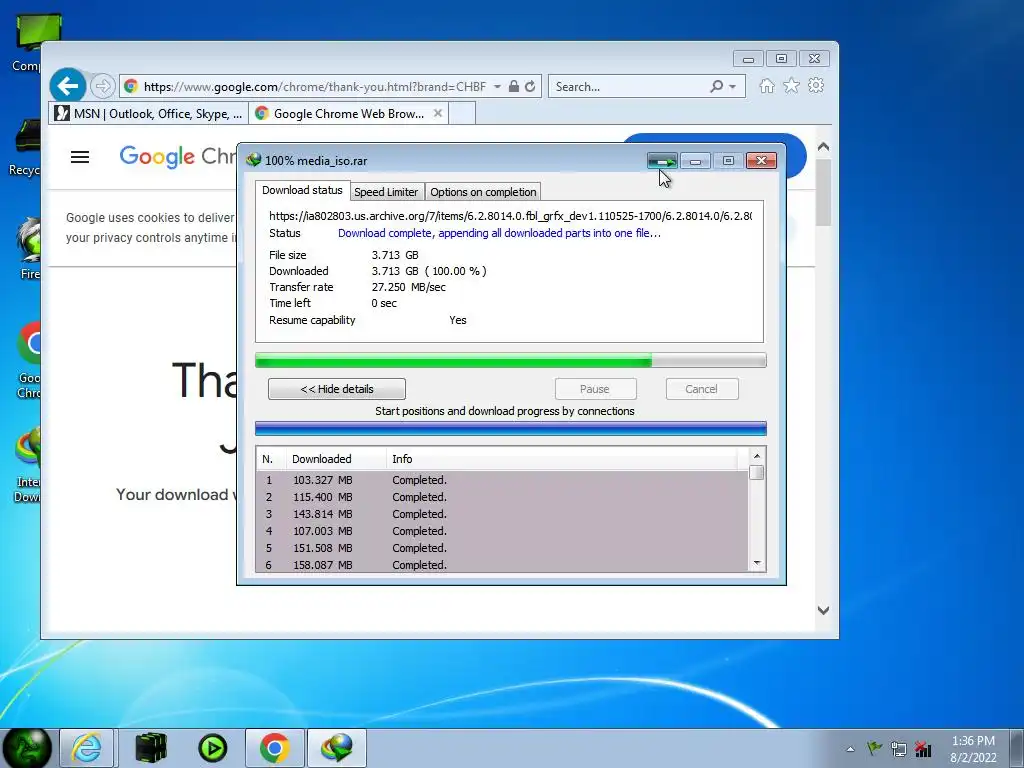Image resolution: width=1024 pixels, height=768 pixels.
Task: Open the Computer desktop icon
Action: click(x=37, y=43)
